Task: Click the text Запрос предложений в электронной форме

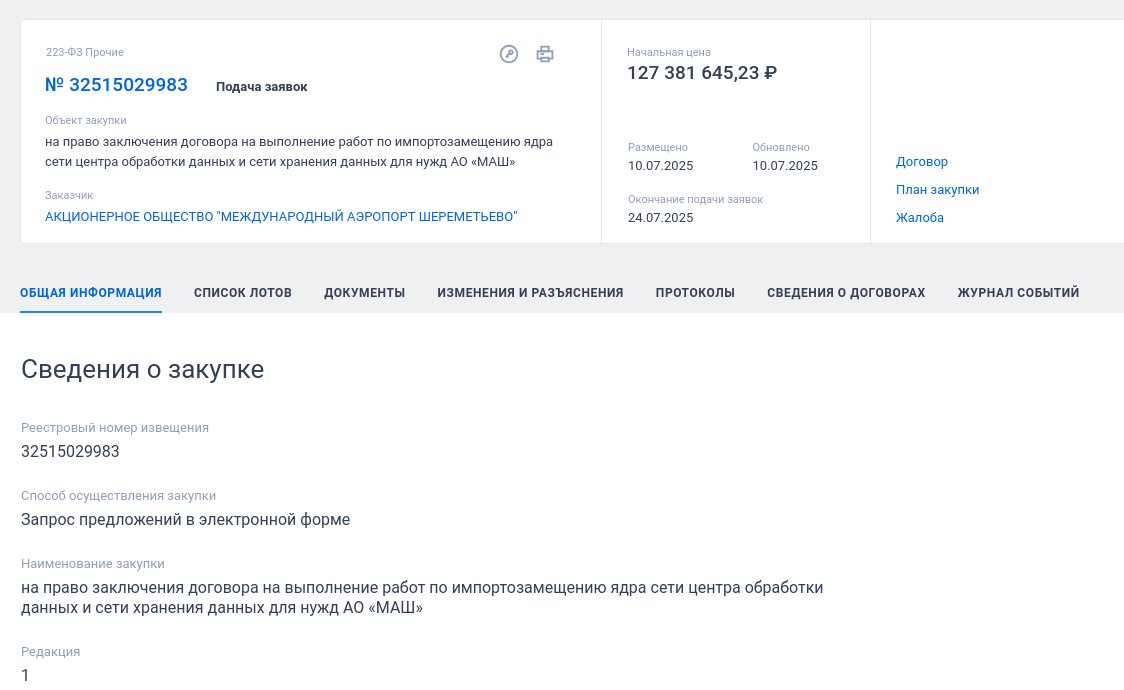Action: pyautogui.click(x=186, y=519)
